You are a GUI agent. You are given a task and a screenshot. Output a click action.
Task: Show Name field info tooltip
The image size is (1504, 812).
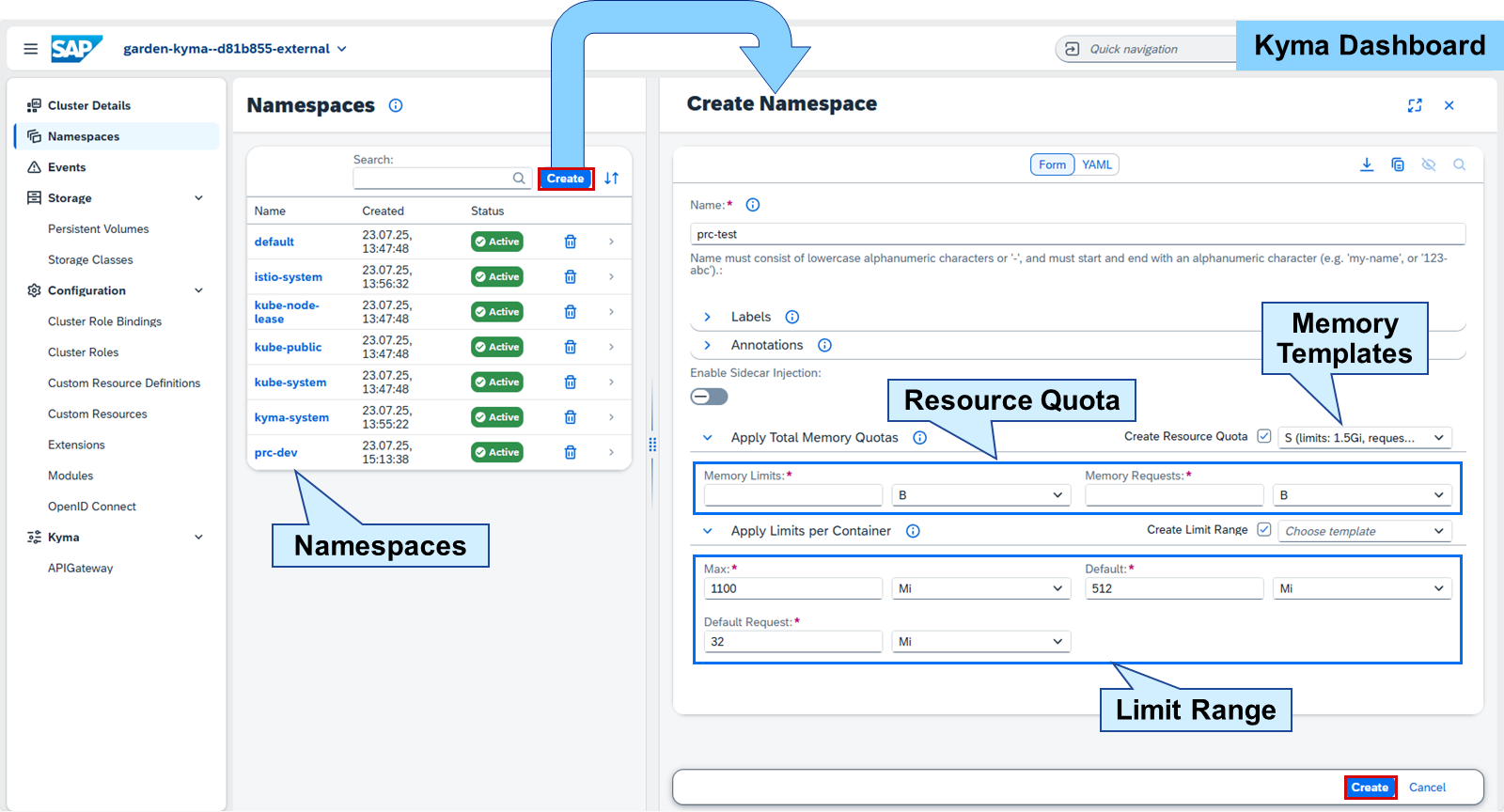(753, 205)
